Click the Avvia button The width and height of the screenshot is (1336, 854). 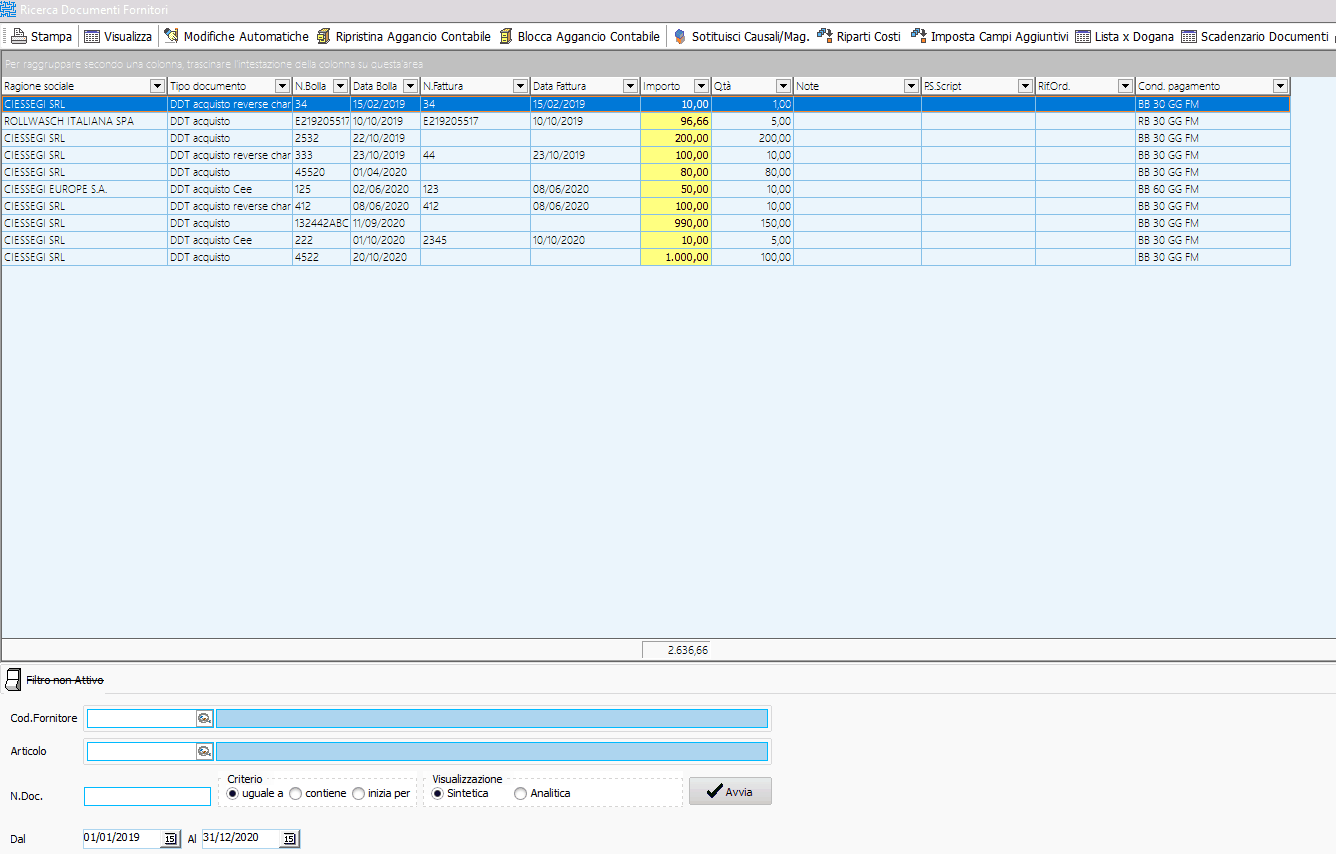(730, 791)
